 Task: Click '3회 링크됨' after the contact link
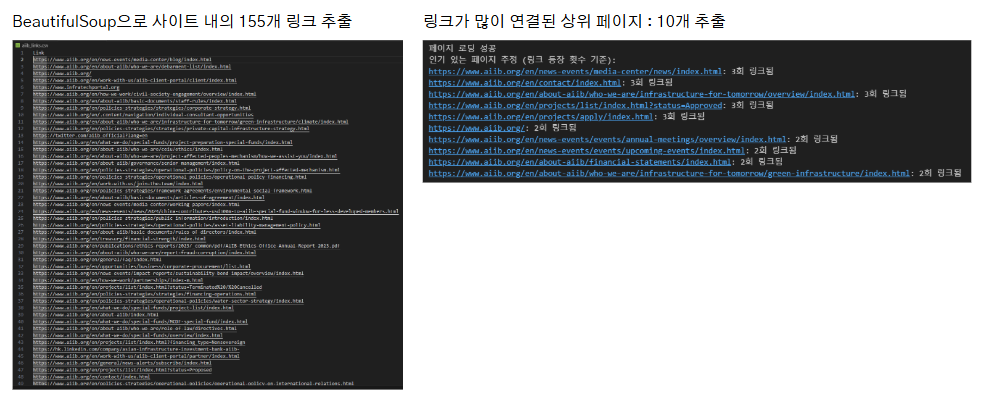(650, 82)
